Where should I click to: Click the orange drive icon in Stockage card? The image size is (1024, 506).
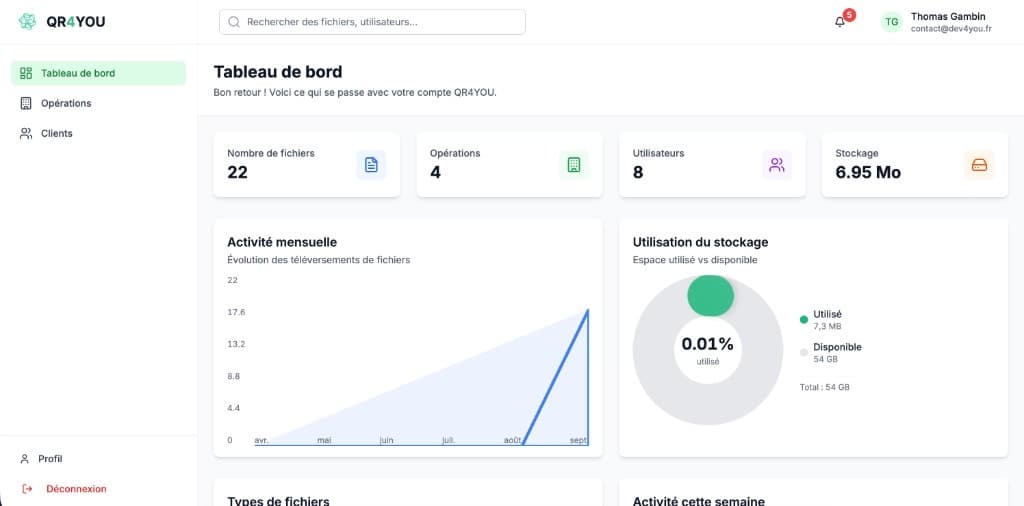click(x=980, y=165)
